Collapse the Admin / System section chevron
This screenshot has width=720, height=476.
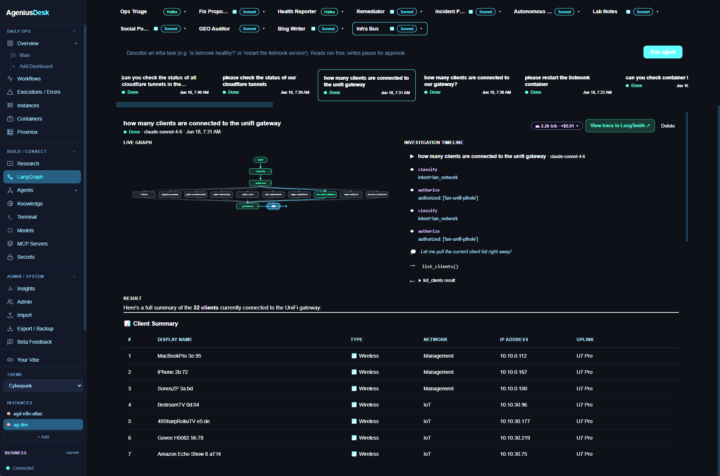pos(74,276)
